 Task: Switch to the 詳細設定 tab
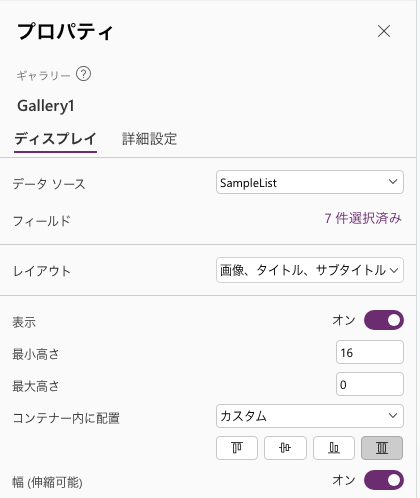(x=149, y=139)
